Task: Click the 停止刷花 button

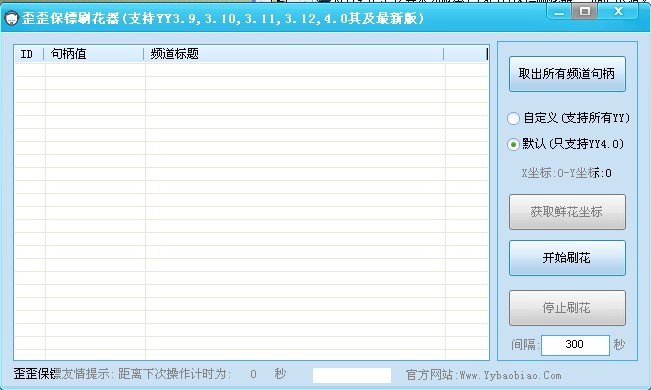Action: pyautogui.click(x=567, y=308)
